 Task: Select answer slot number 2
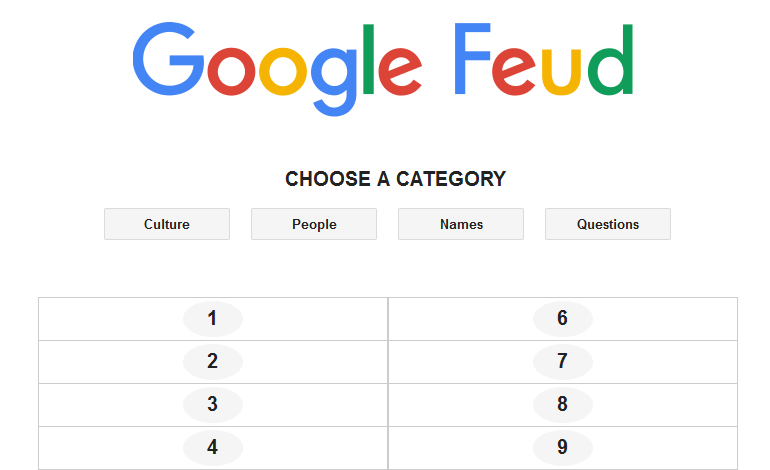(x=213, y=362)
